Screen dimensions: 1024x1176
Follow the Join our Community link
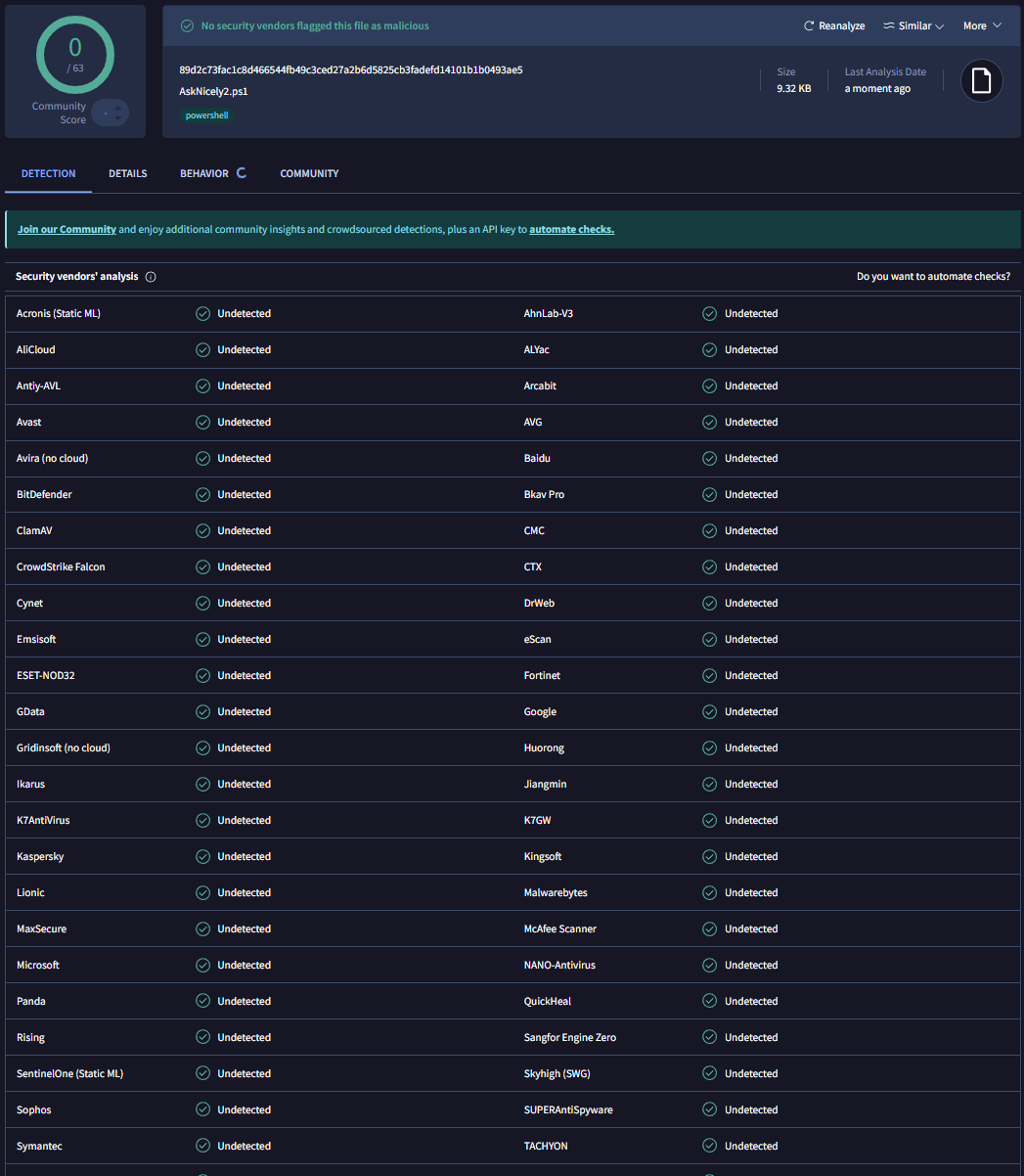67,230
